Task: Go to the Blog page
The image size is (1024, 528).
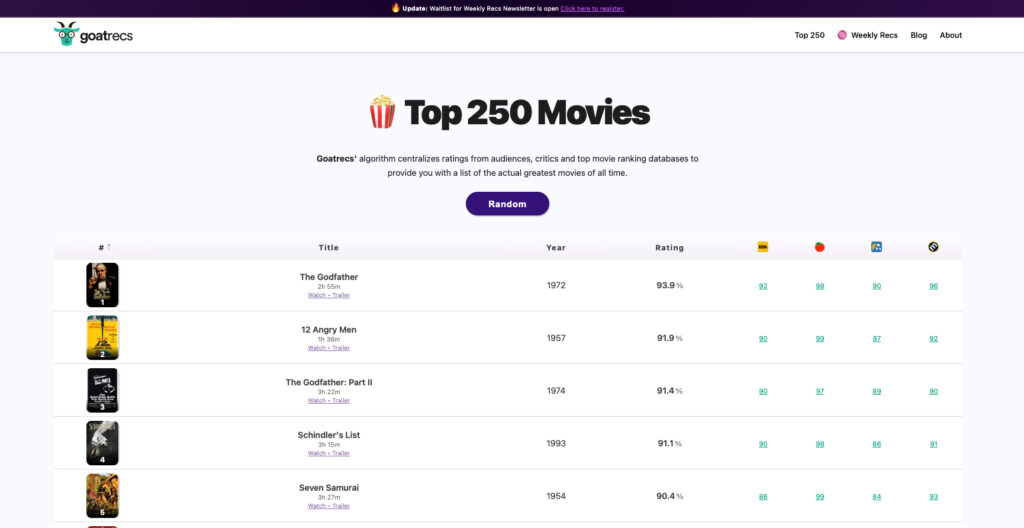Action: click(918, 35)
